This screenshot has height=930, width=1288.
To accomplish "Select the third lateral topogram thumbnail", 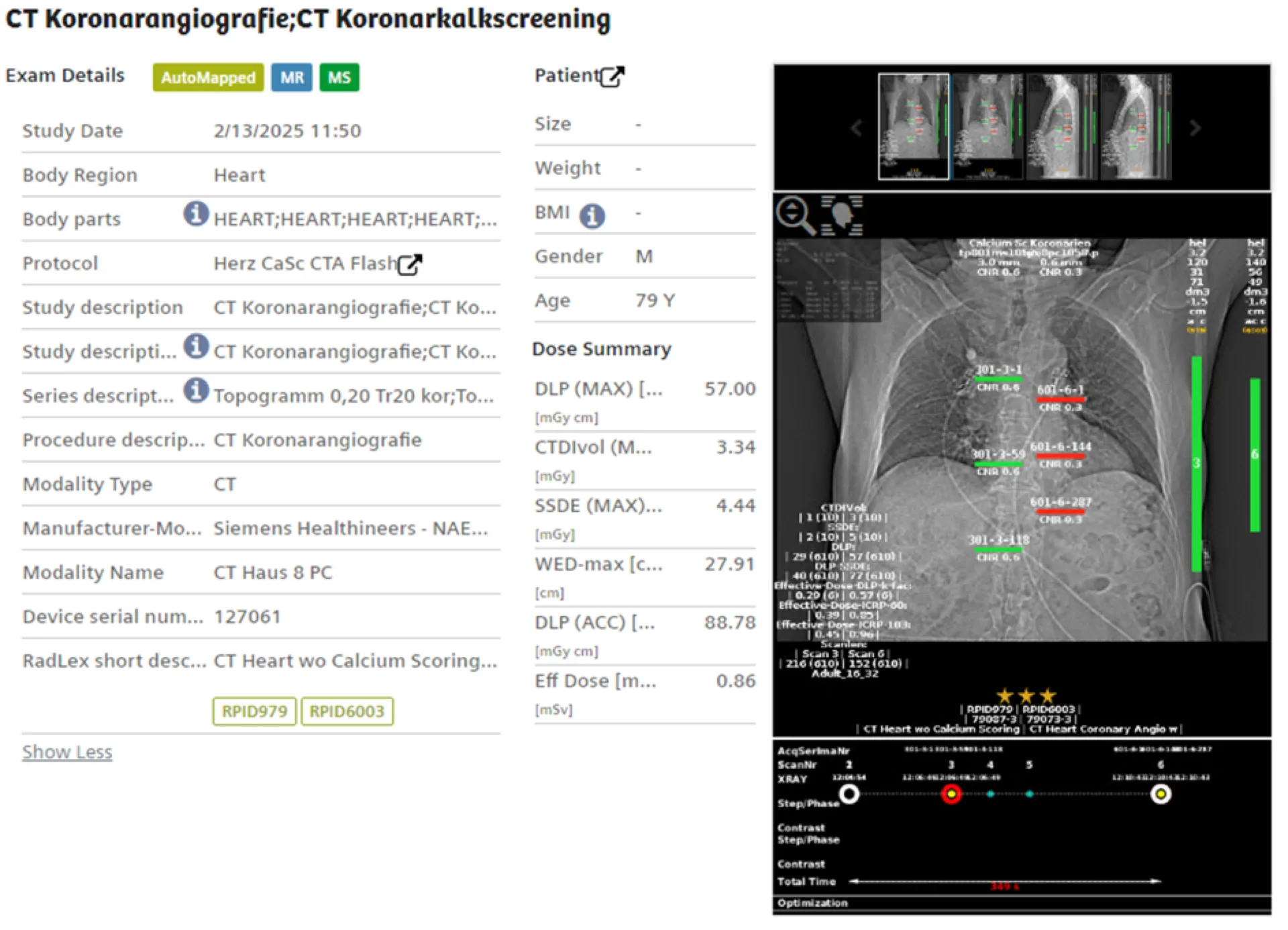I will click(x=1061, y=126).
